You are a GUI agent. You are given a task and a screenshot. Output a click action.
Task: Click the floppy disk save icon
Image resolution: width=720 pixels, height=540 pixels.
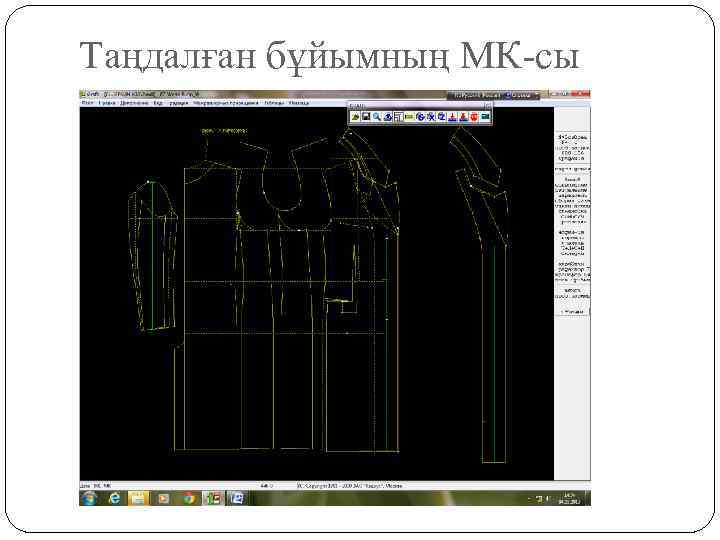(366, 117)
